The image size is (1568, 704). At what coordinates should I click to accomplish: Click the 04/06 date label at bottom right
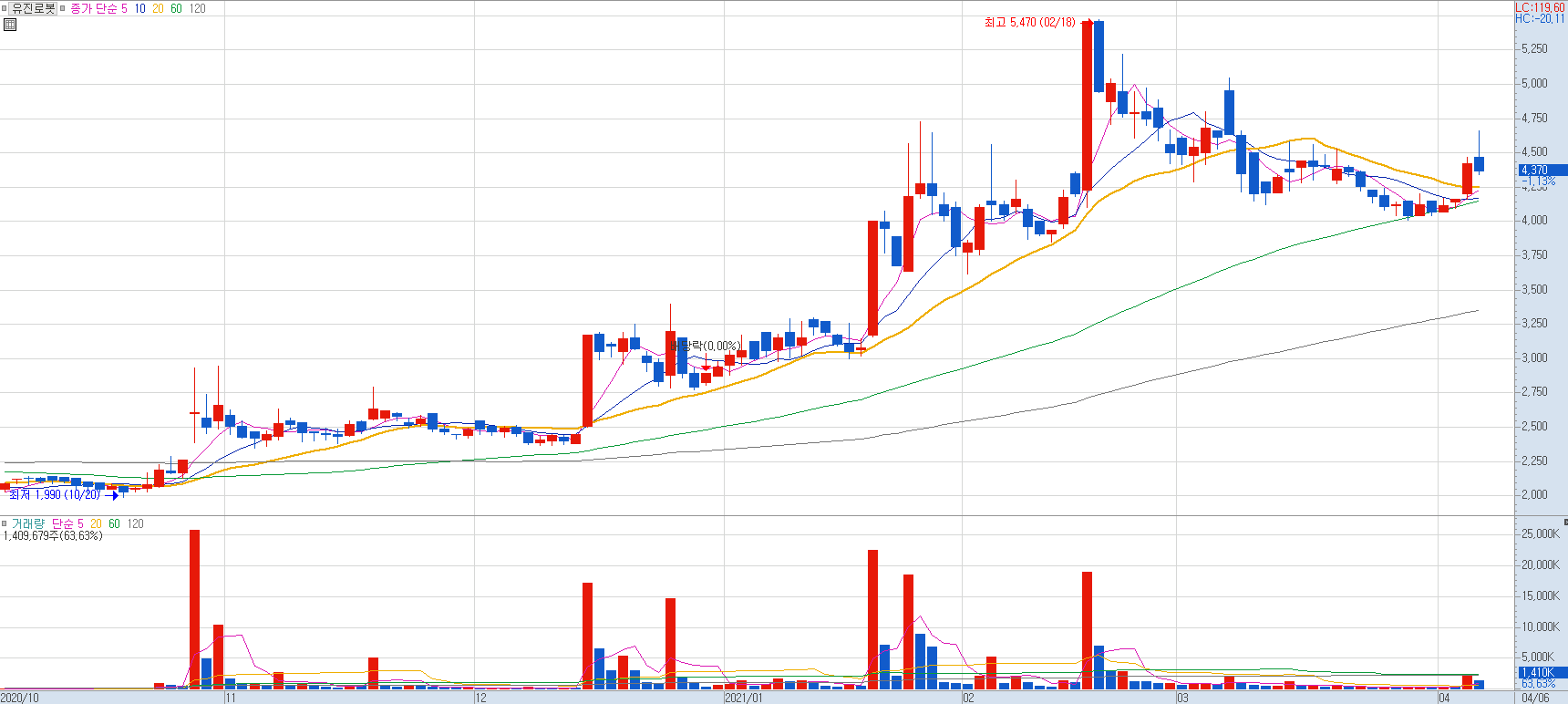[x=1535, y=698]
